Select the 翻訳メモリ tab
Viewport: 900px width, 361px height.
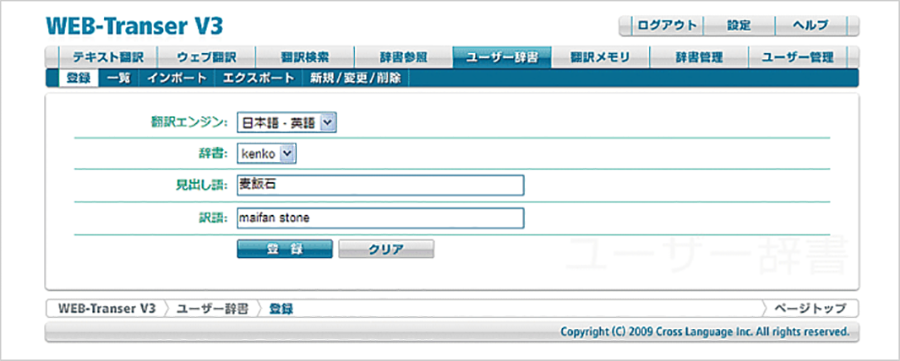[600, 57]
